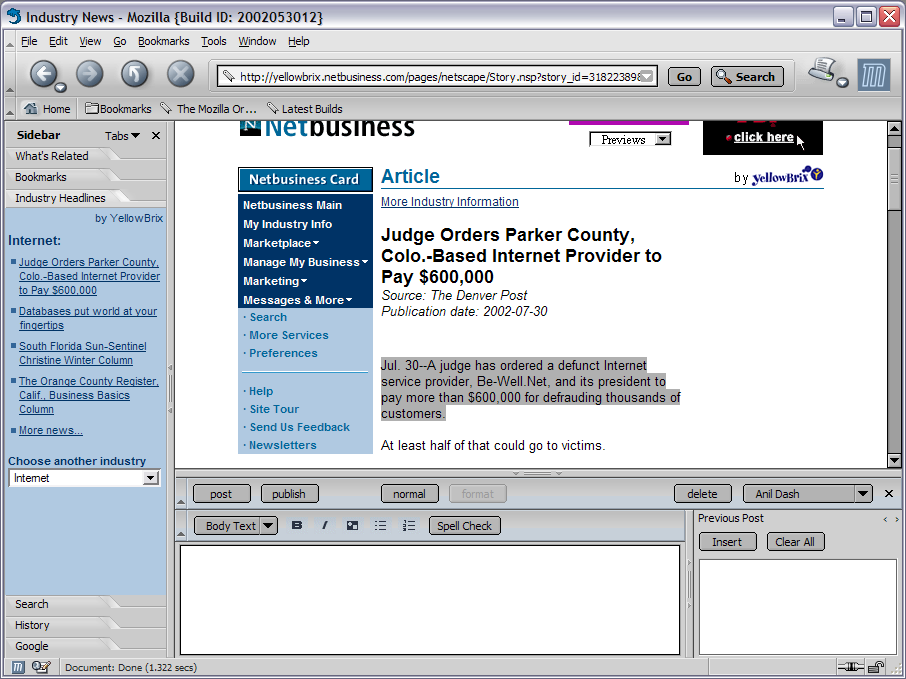Open the Site Tour link
The width and height of the screenshot is (906, 679).
(274, 409)
